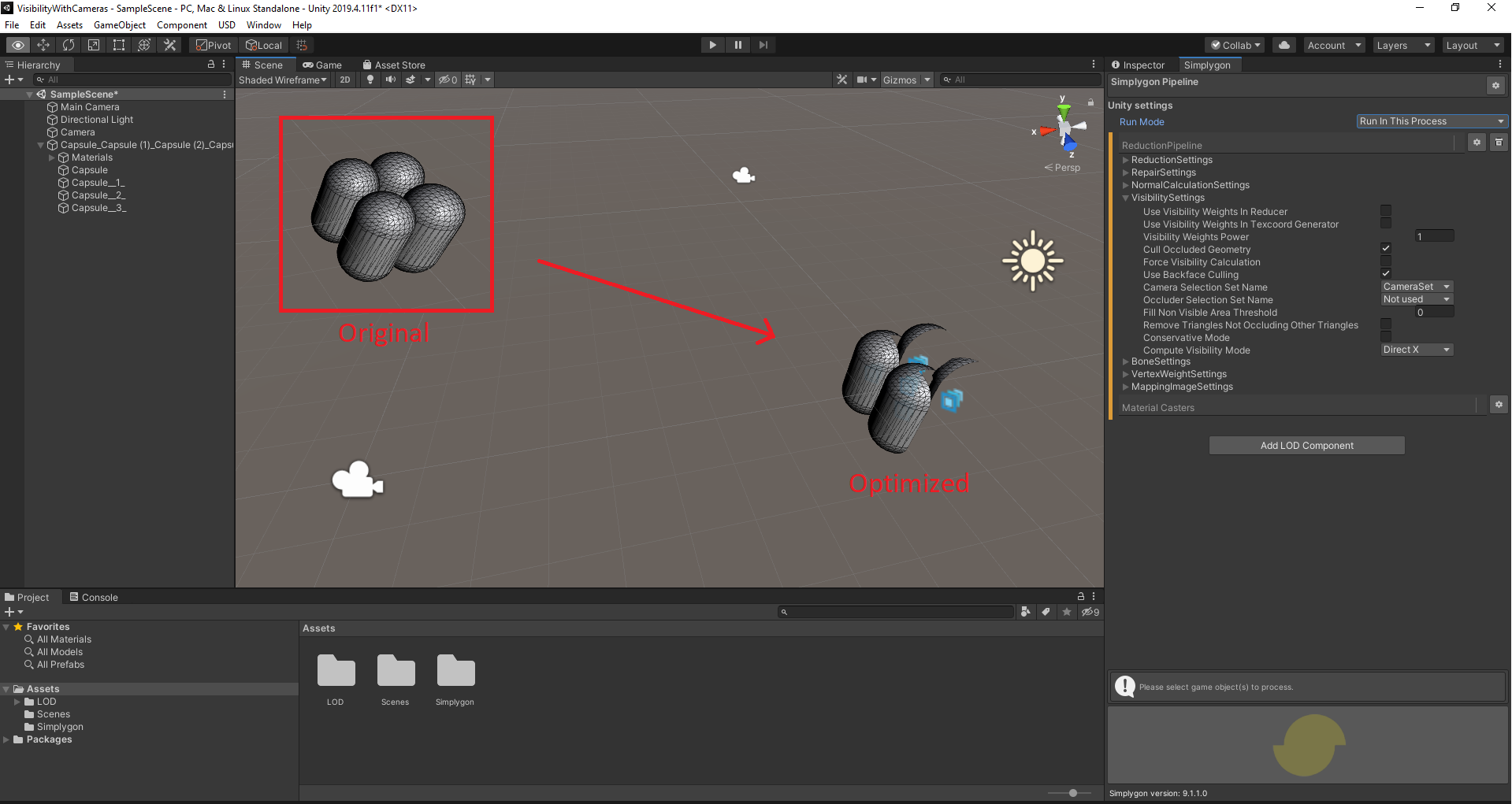Viewport: 1512px width, 804px height.
Task: Open the Run Mode dropdown
Action: point(1431,121)
